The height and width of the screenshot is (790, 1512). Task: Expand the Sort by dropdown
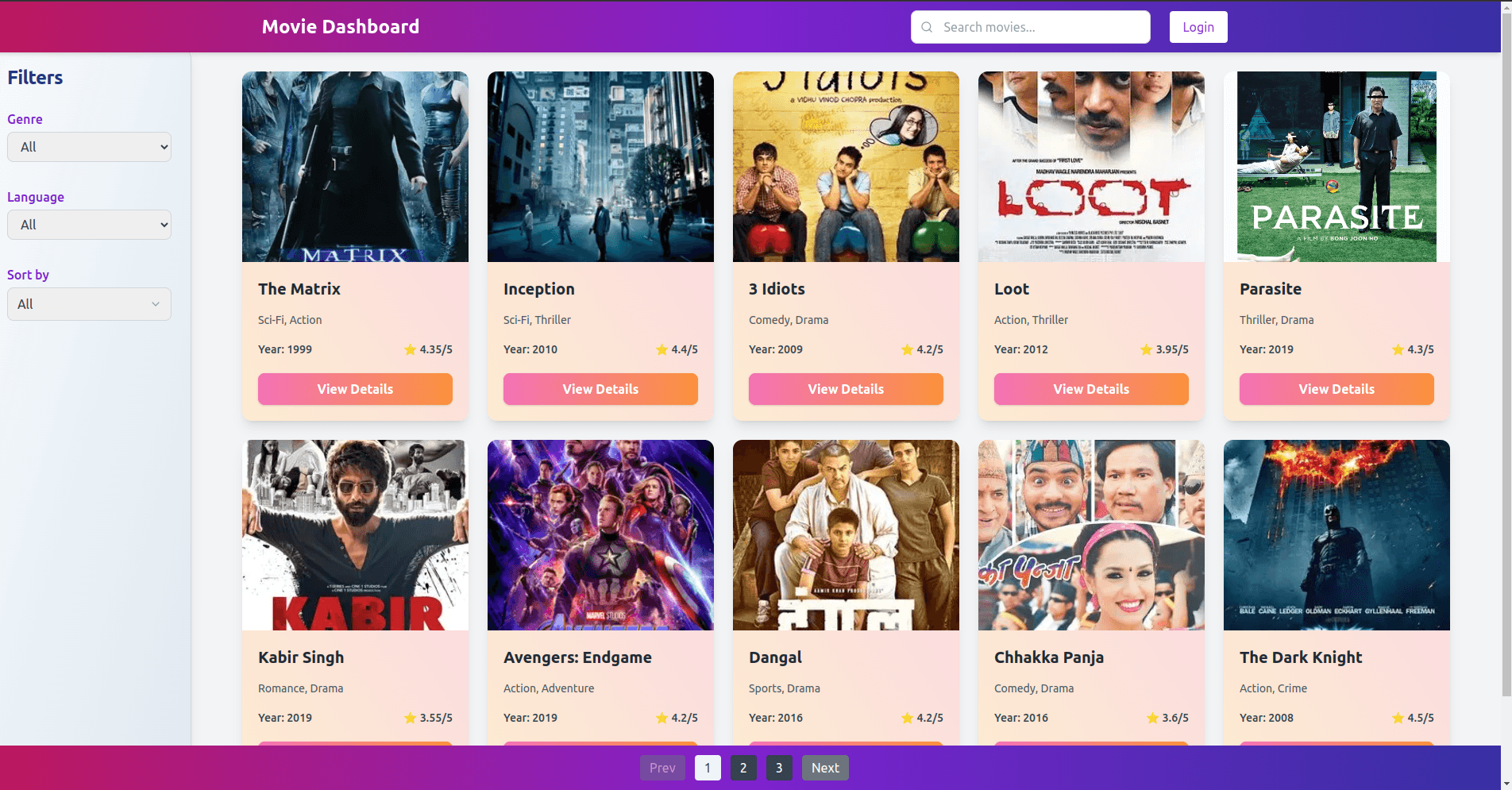89,304
